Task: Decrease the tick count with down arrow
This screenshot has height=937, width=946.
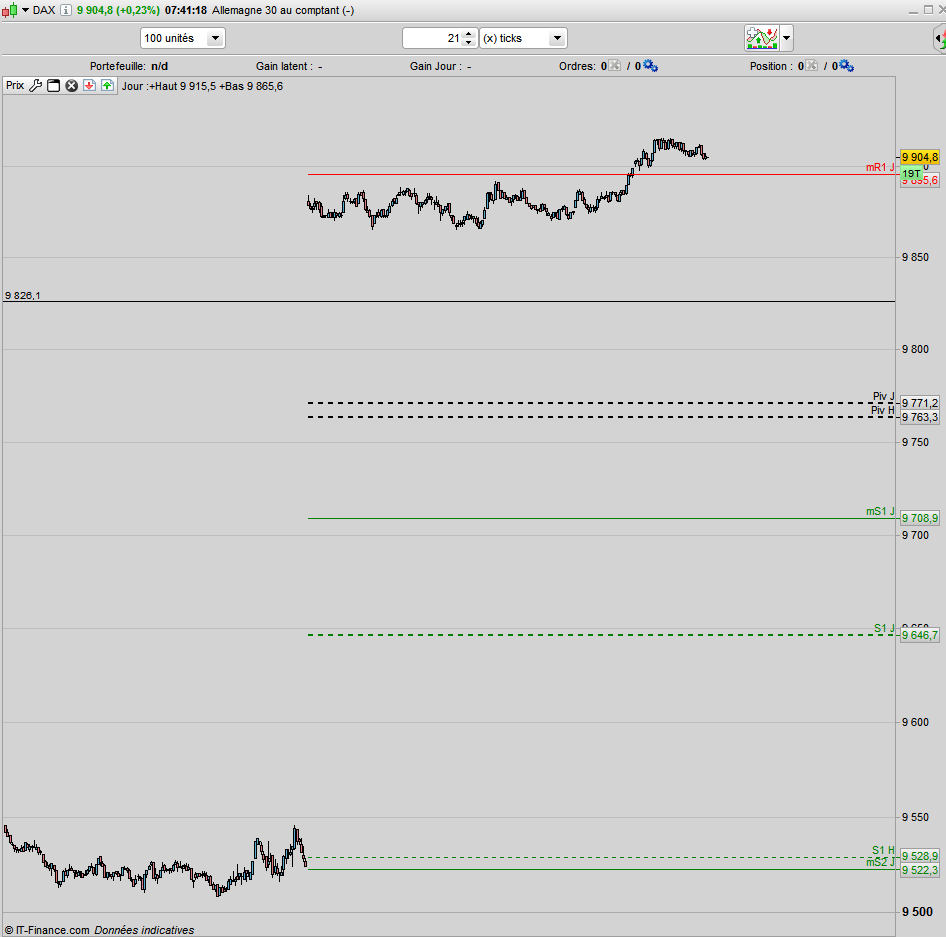Action: [469, 43]
